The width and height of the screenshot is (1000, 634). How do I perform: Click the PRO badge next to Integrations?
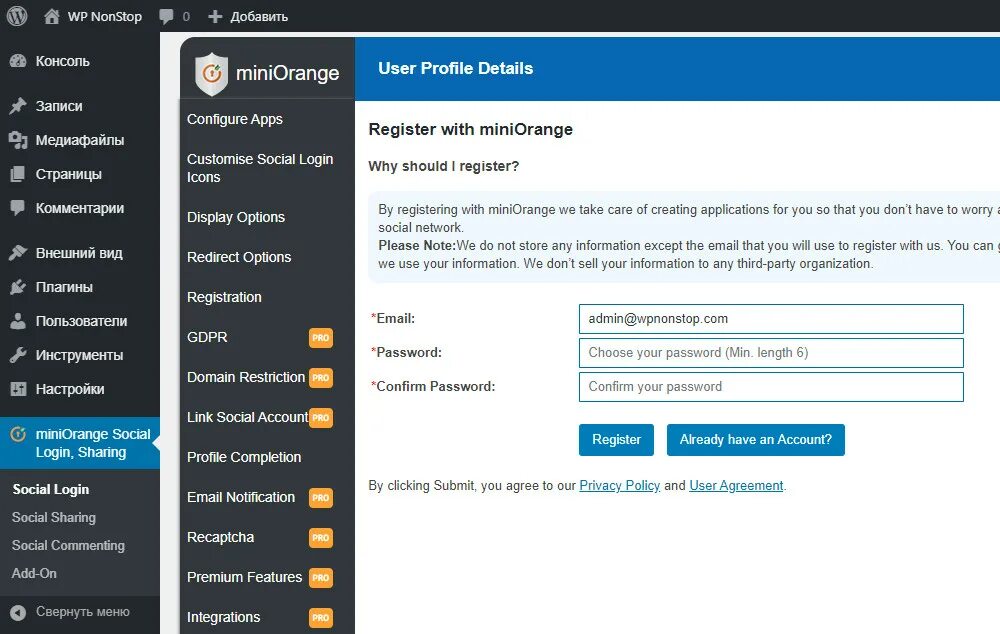321,617
